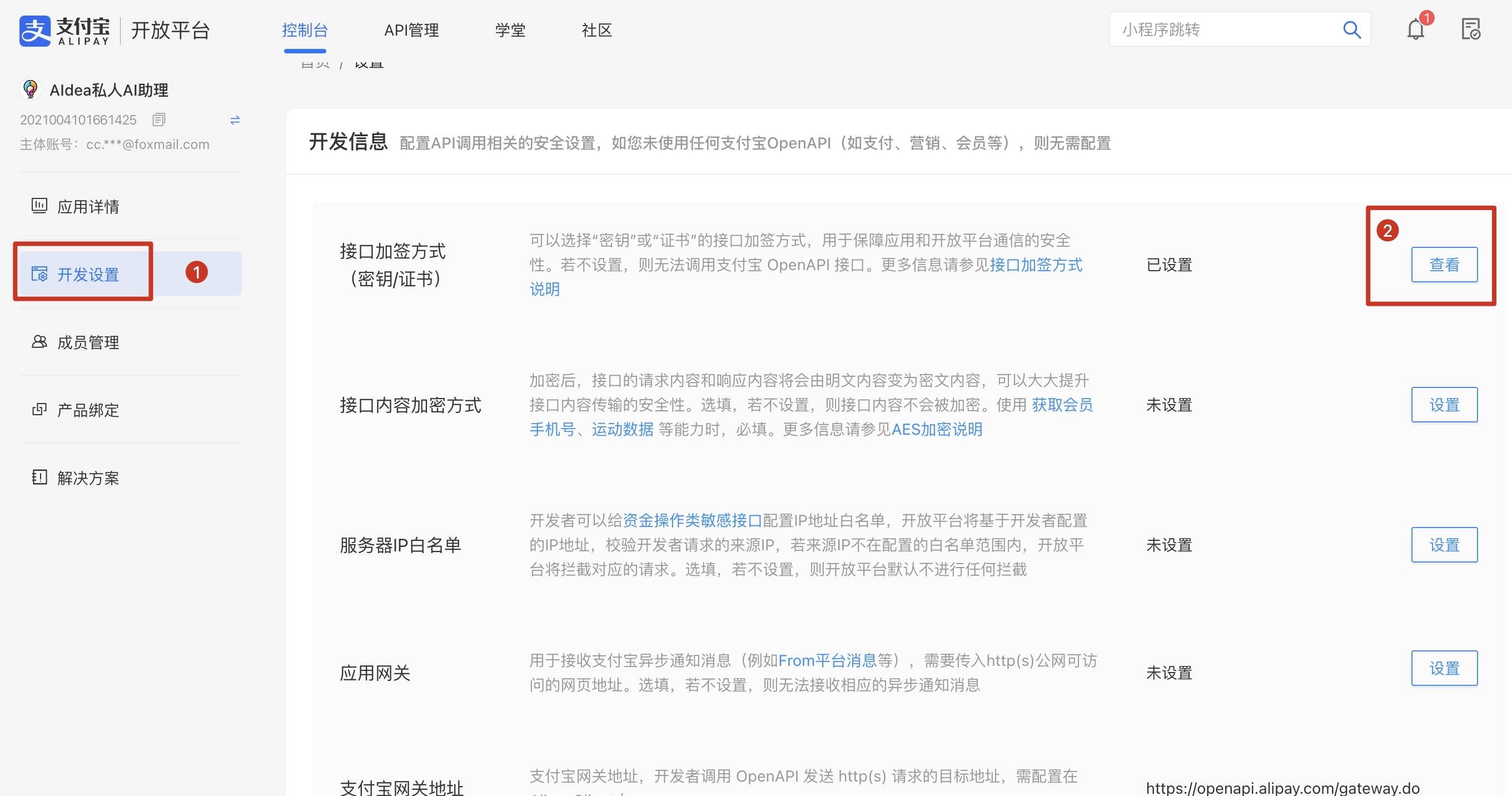Click the AIdea app lightbulb avatar
Image resolution: width=1512 pixels, height=796 pixels.
click(30, 89)
